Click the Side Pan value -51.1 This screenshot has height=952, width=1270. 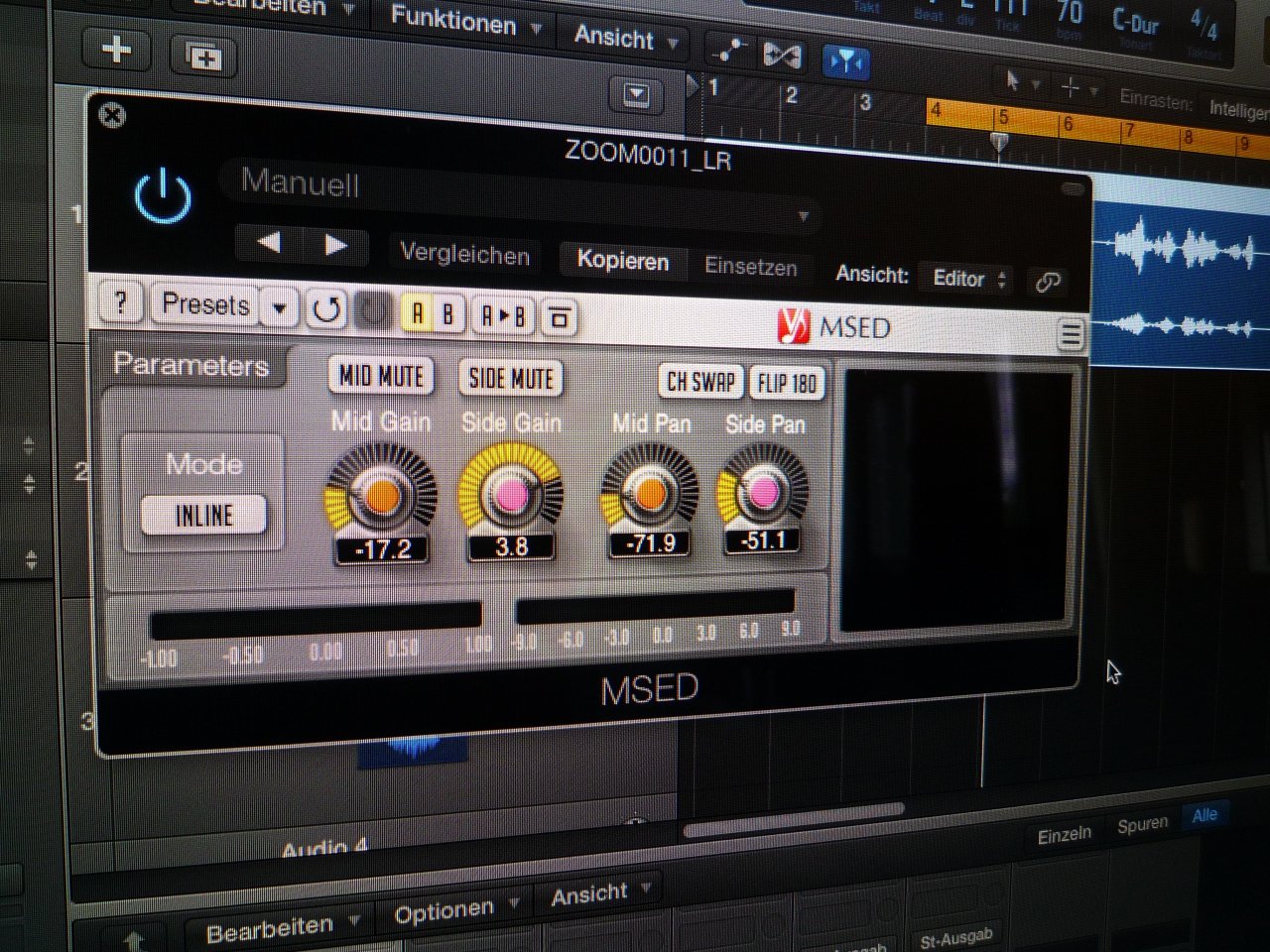pyautogui.click(x=763, y=540)
